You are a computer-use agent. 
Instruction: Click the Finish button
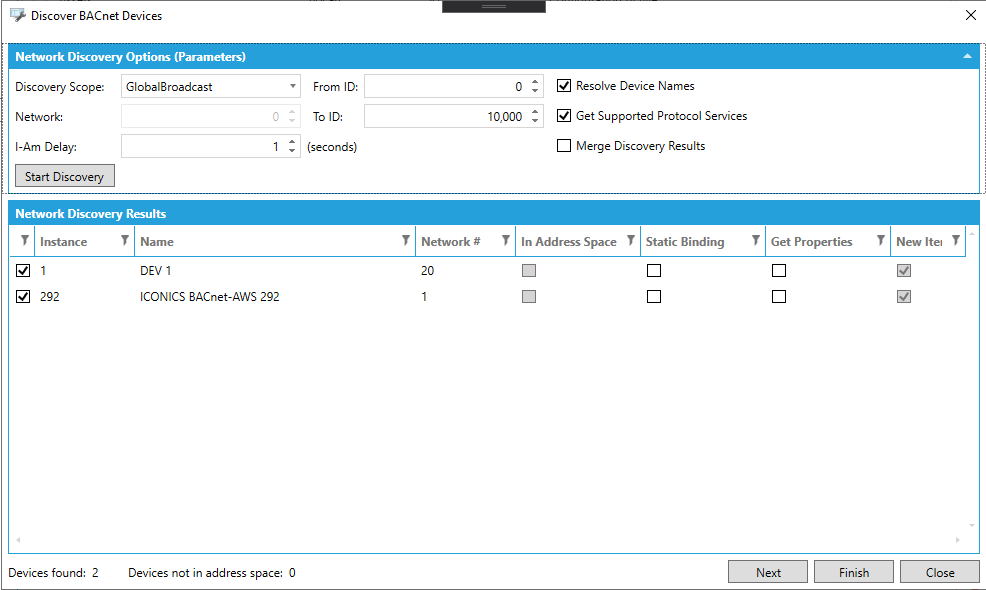coord(854,573)
